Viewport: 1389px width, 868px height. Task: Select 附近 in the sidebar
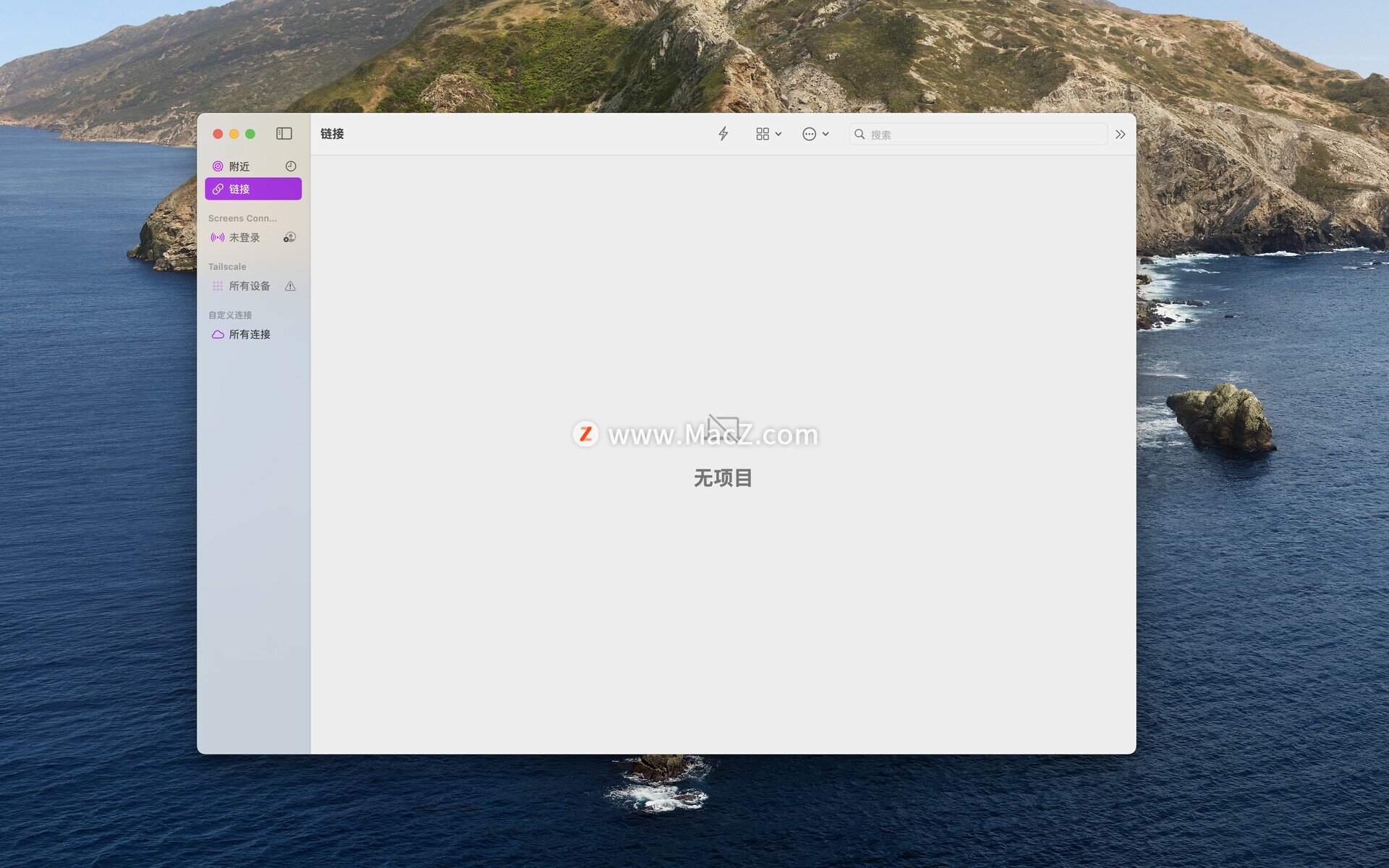(239, 166)
